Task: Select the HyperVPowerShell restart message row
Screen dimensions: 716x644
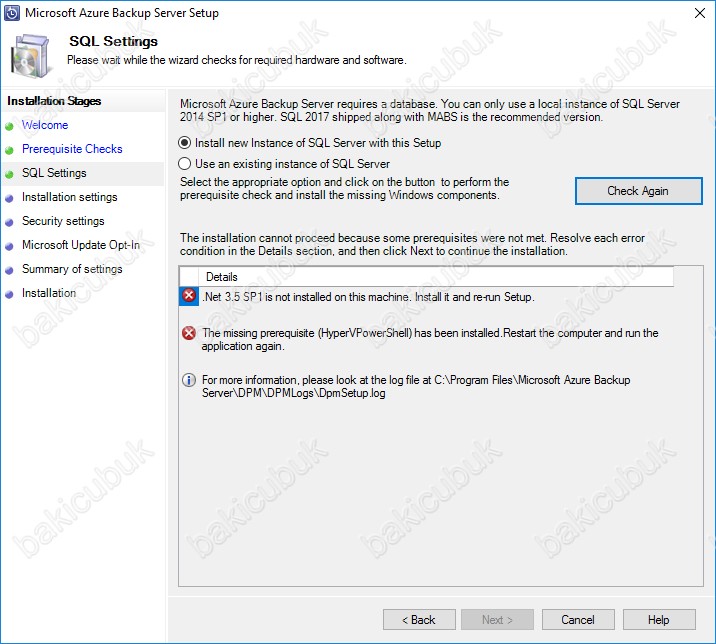Action: click(430, 339)
